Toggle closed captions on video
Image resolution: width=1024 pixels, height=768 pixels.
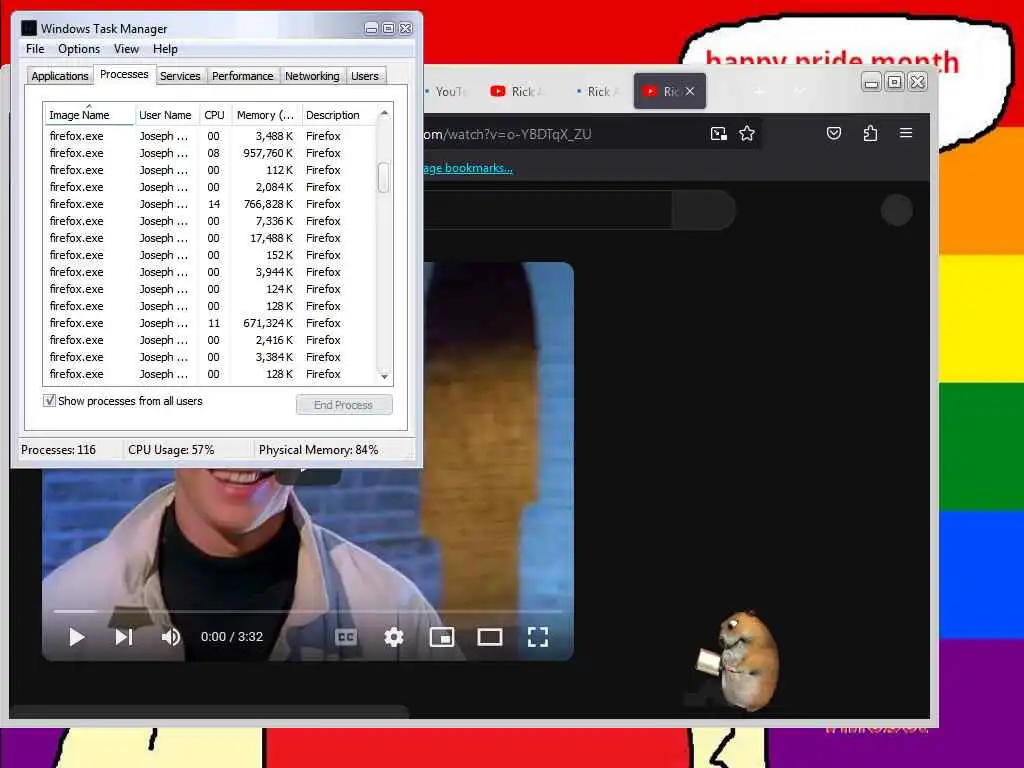[x=345, y=637]
